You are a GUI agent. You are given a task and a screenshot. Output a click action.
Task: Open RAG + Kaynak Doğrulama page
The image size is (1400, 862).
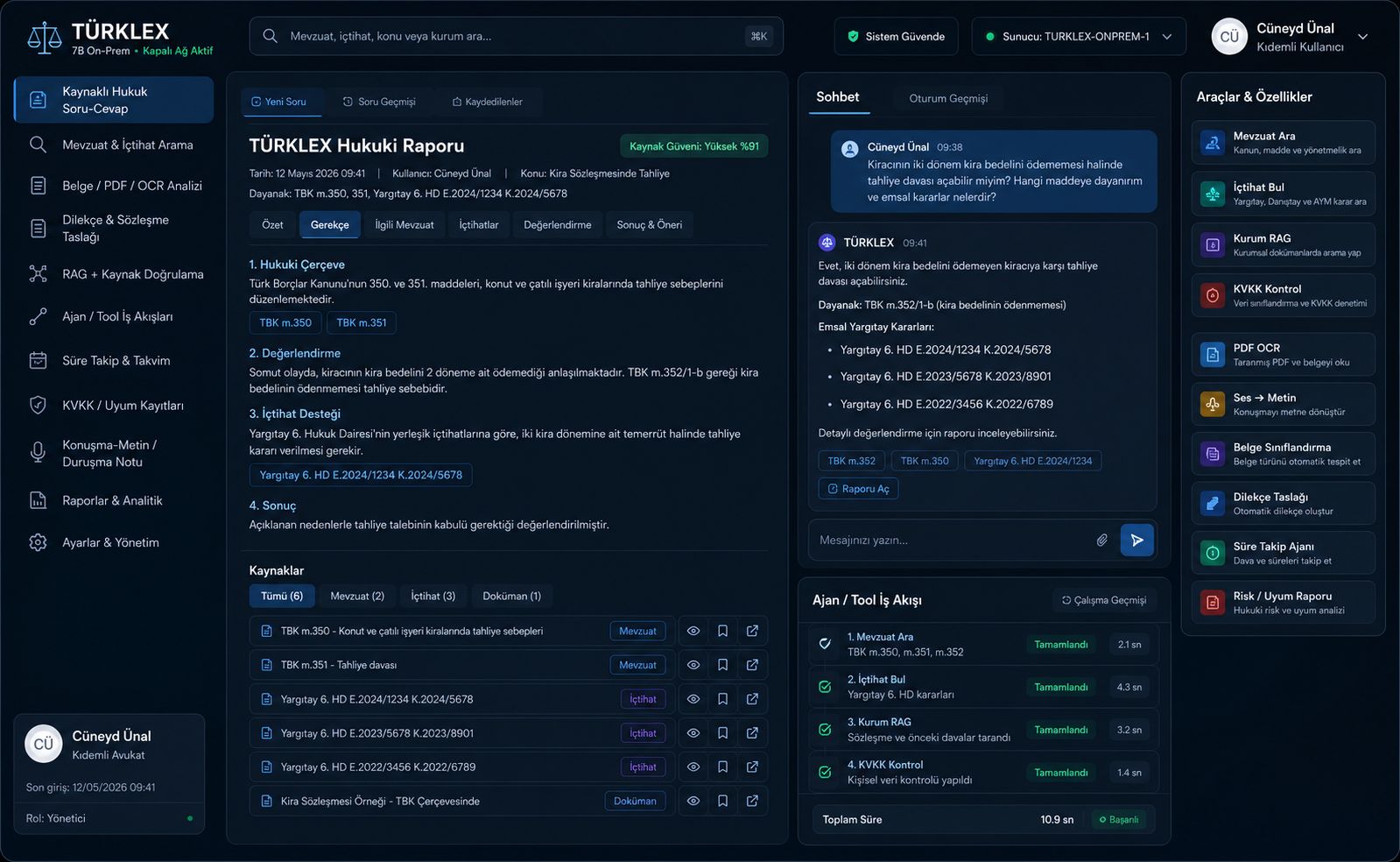tap(113, 274)
